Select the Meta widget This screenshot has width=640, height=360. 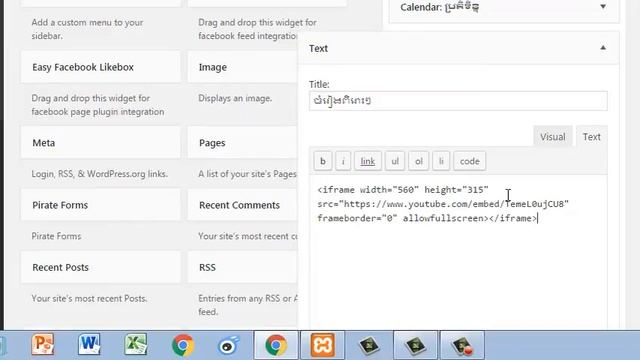tap(100, 143)
